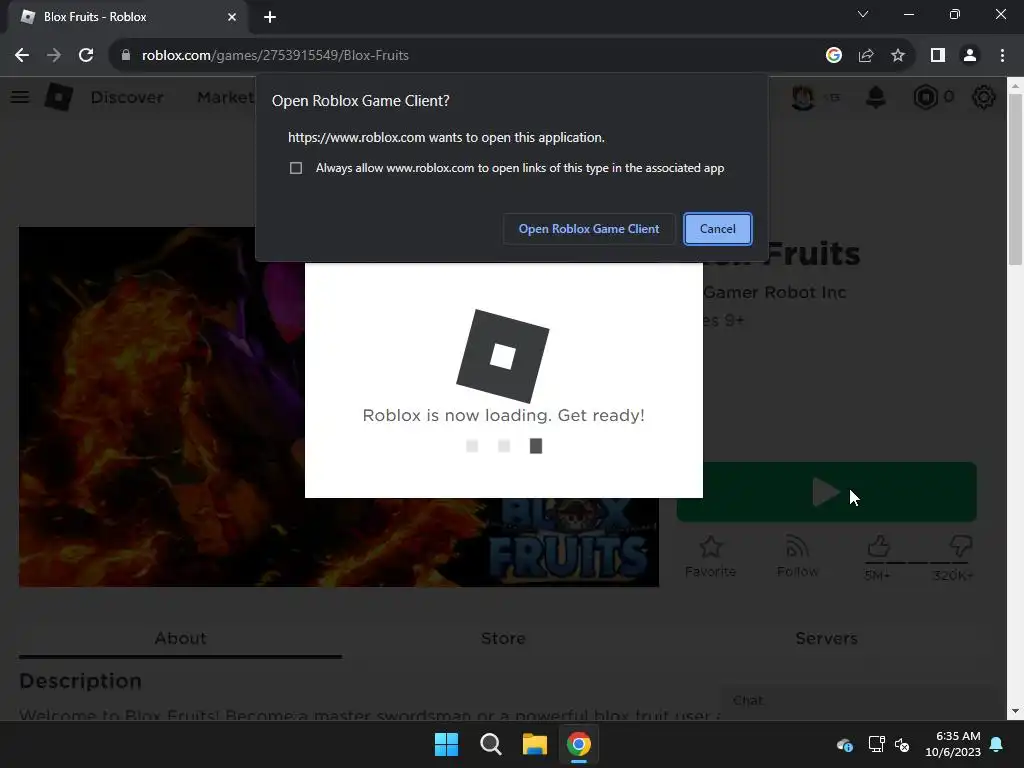
Task: Click the Google icon in address bar
Action: coord(833,56)
